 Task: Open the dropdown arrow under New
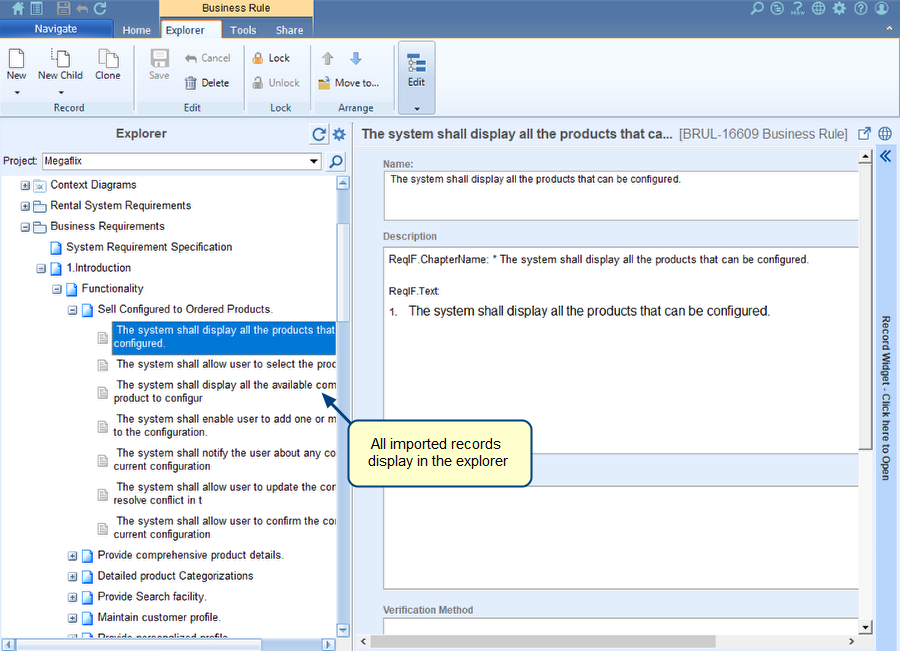coord(17,92)
